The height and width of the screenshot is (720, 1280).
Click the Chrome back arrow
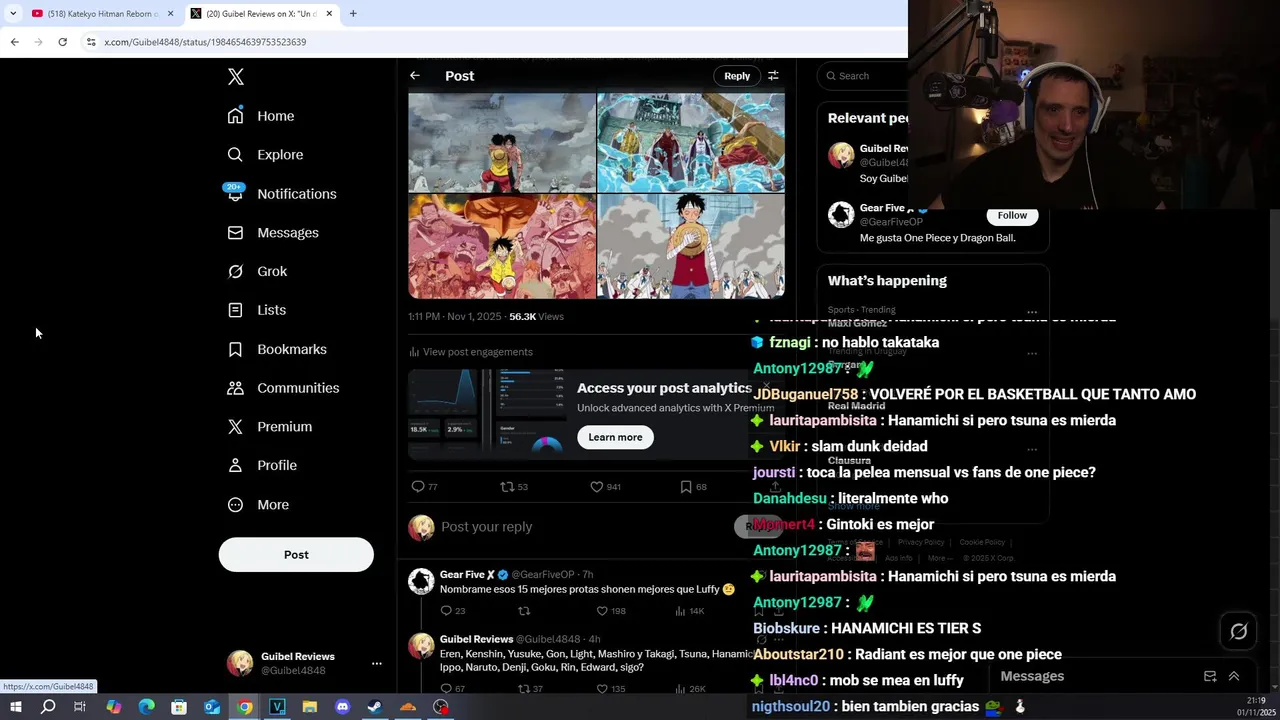(x=14, y=42)
